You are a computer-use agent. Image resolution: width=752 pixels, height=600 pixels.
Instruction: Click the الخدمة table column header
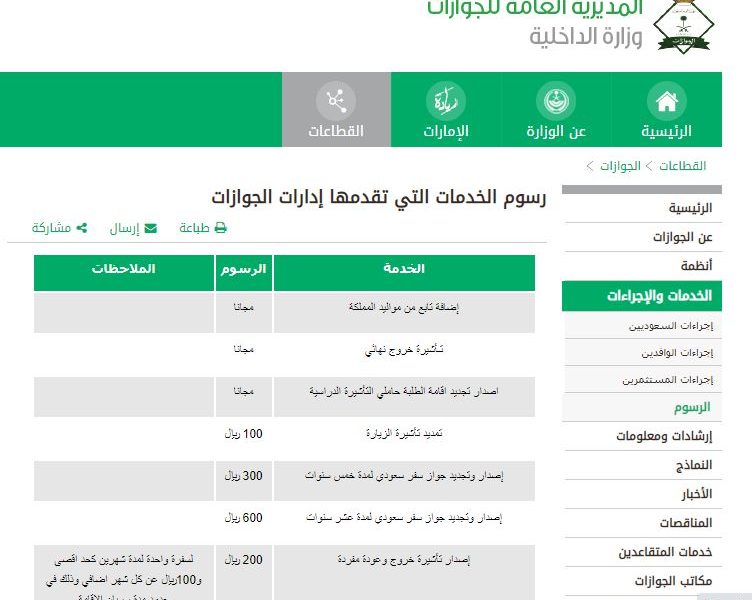(404, 273)
